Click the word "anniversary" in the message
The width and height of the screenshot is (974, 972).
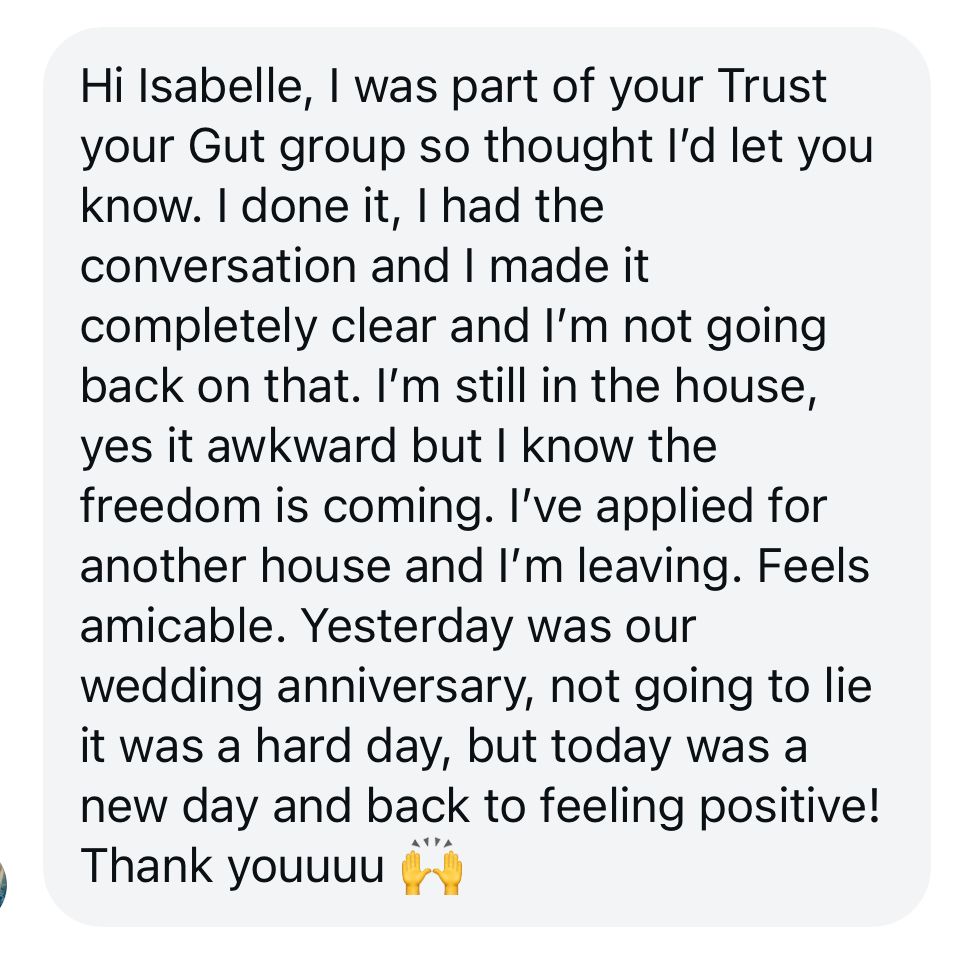pos(405,688)
